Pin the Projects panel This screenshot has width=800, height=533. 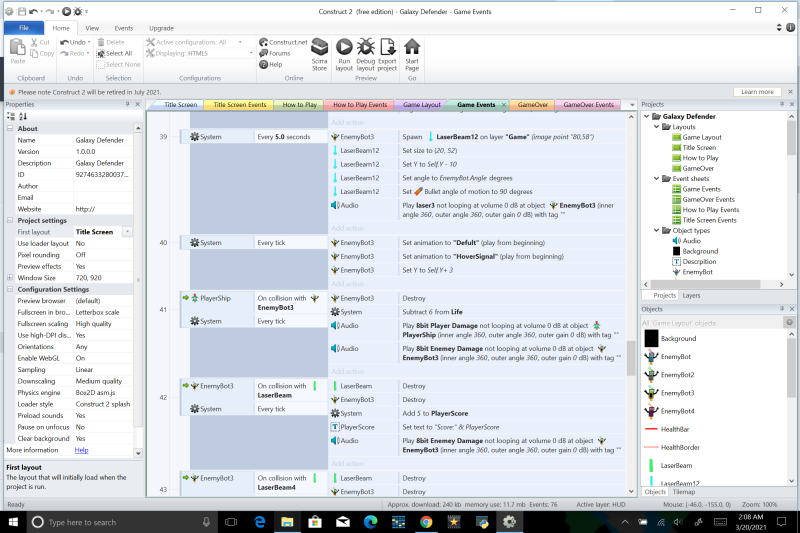(782, 104)
